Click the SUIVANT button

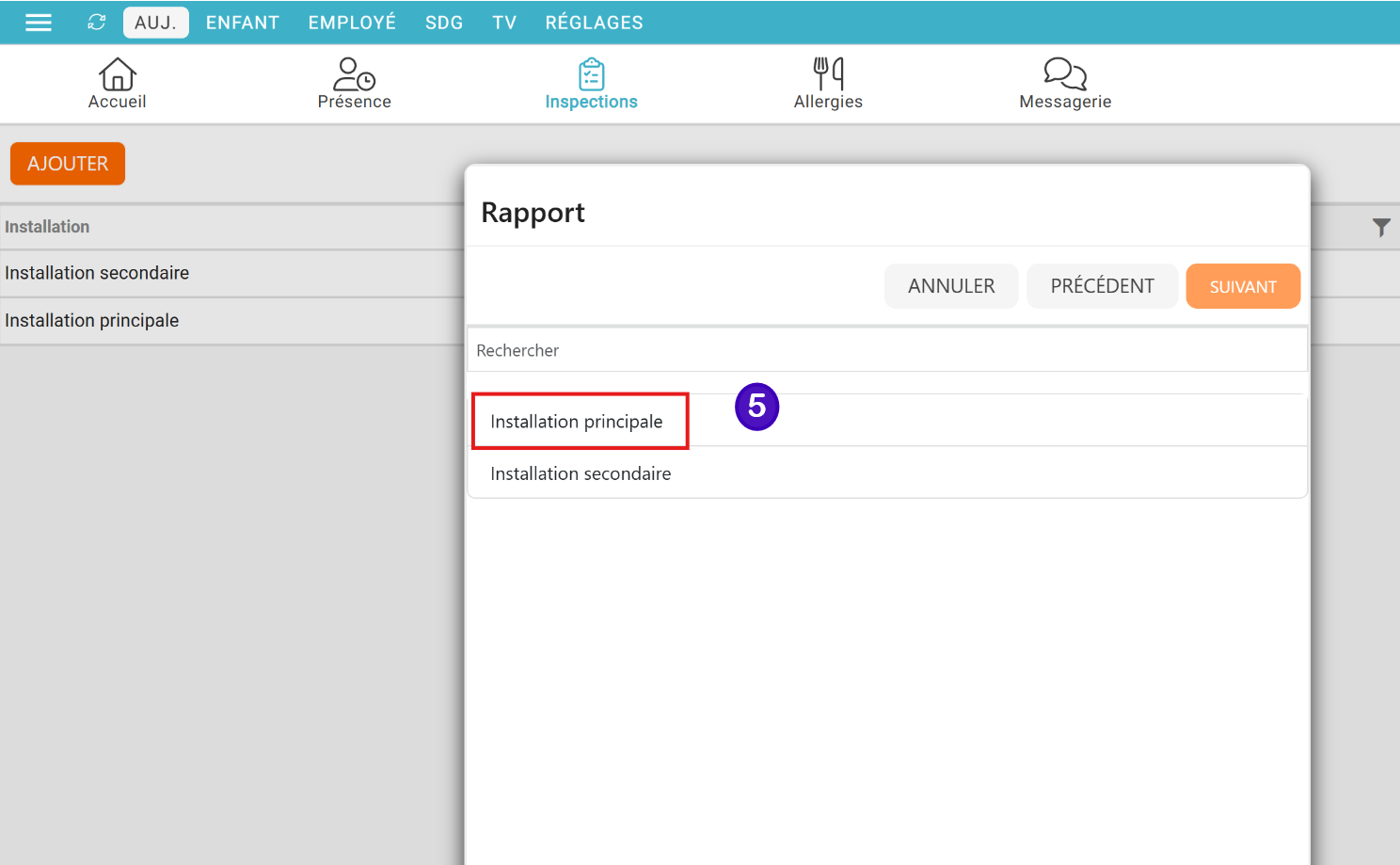point(1242,286)
